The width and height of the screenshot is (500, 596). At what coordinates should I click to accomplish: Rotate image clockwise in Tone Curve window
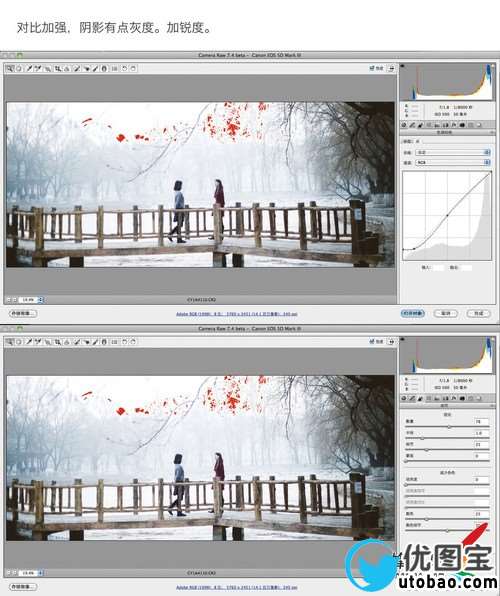click(x=133, y=68)
